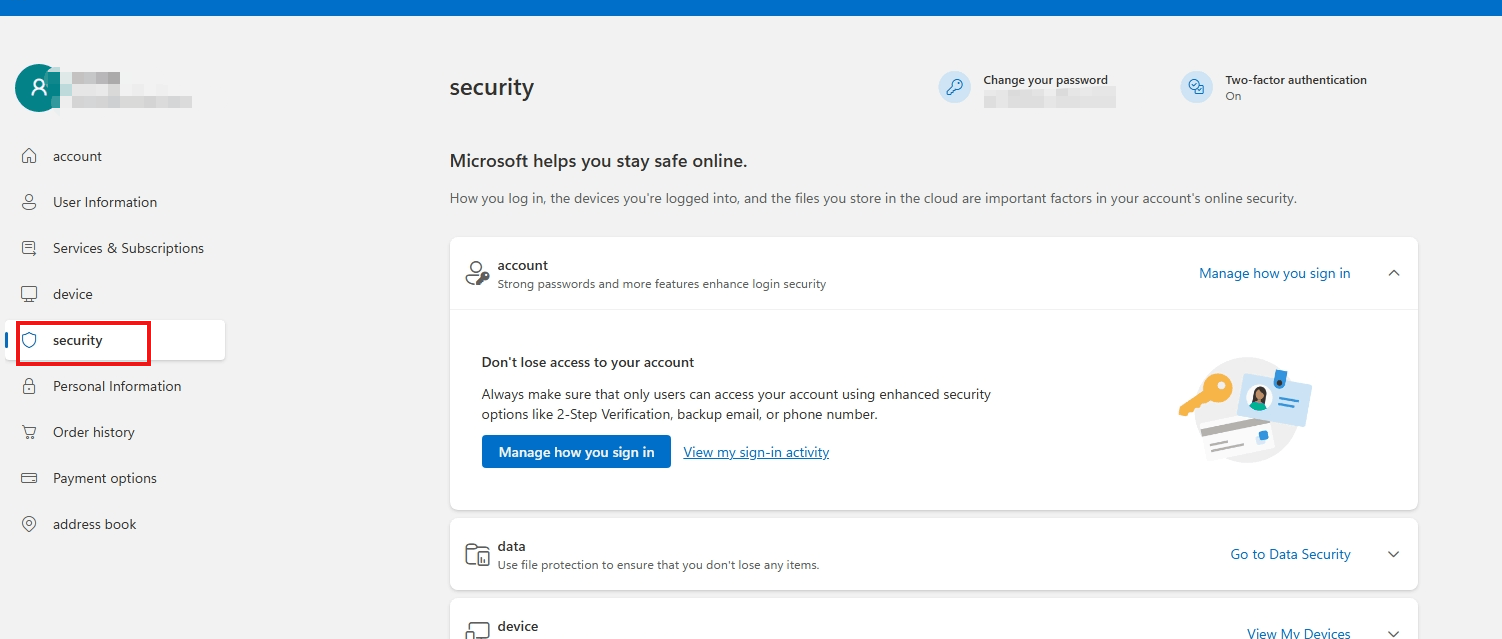Click the View My Devices link
1502x639 pixels.
[x=1298, y=632]
